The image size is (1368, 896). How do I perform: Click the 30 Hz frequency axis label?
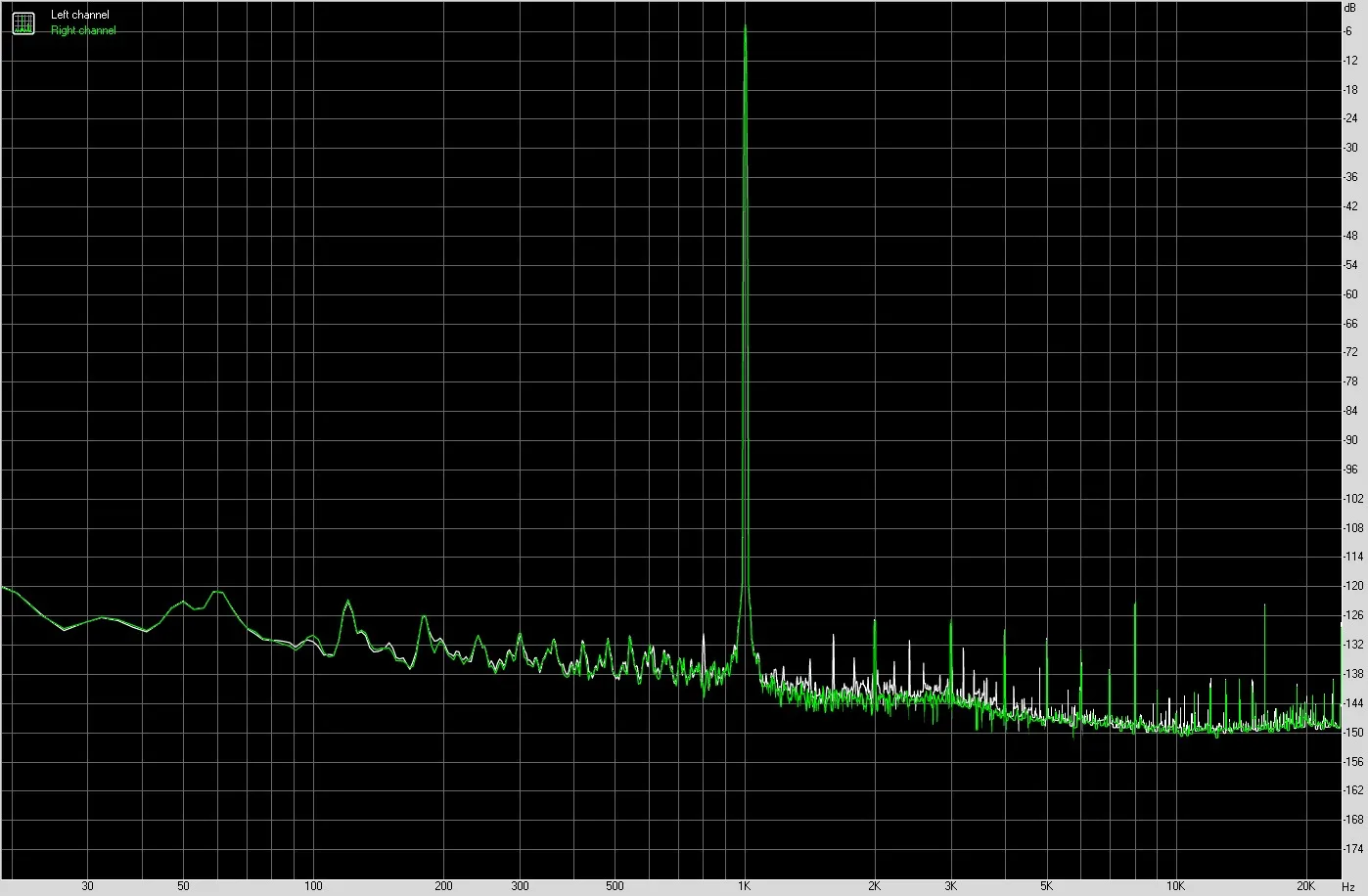[x=87, y=886]
